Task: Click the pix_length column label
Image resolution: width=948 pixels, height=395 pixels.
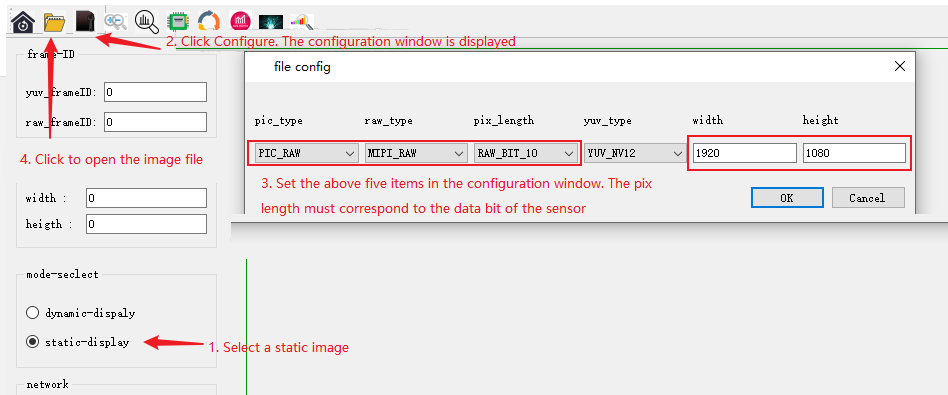Action: (x=503, y=120)
